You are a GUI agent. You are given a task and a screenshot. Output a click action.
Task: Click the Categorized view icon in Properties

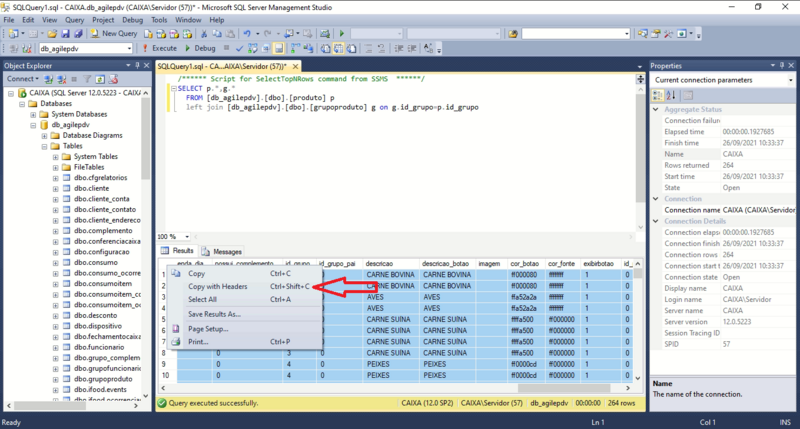pyautogui.click(x=658, y=95)
